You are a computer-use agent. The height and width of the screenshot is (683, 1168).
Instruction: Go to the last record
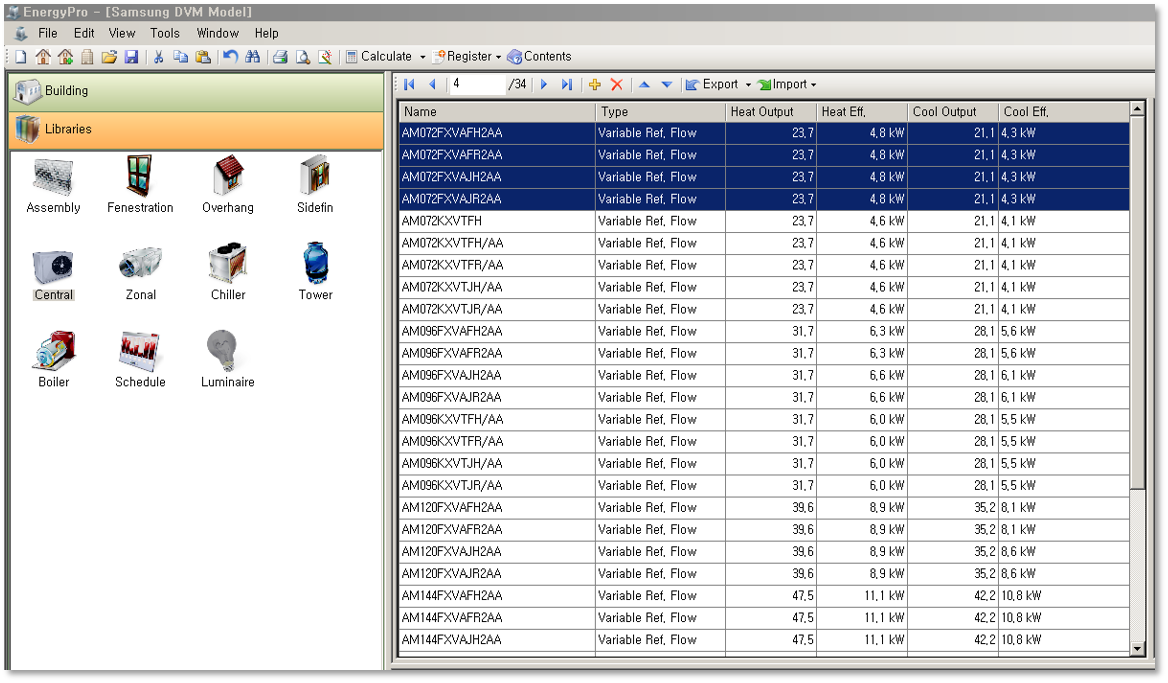567,85
